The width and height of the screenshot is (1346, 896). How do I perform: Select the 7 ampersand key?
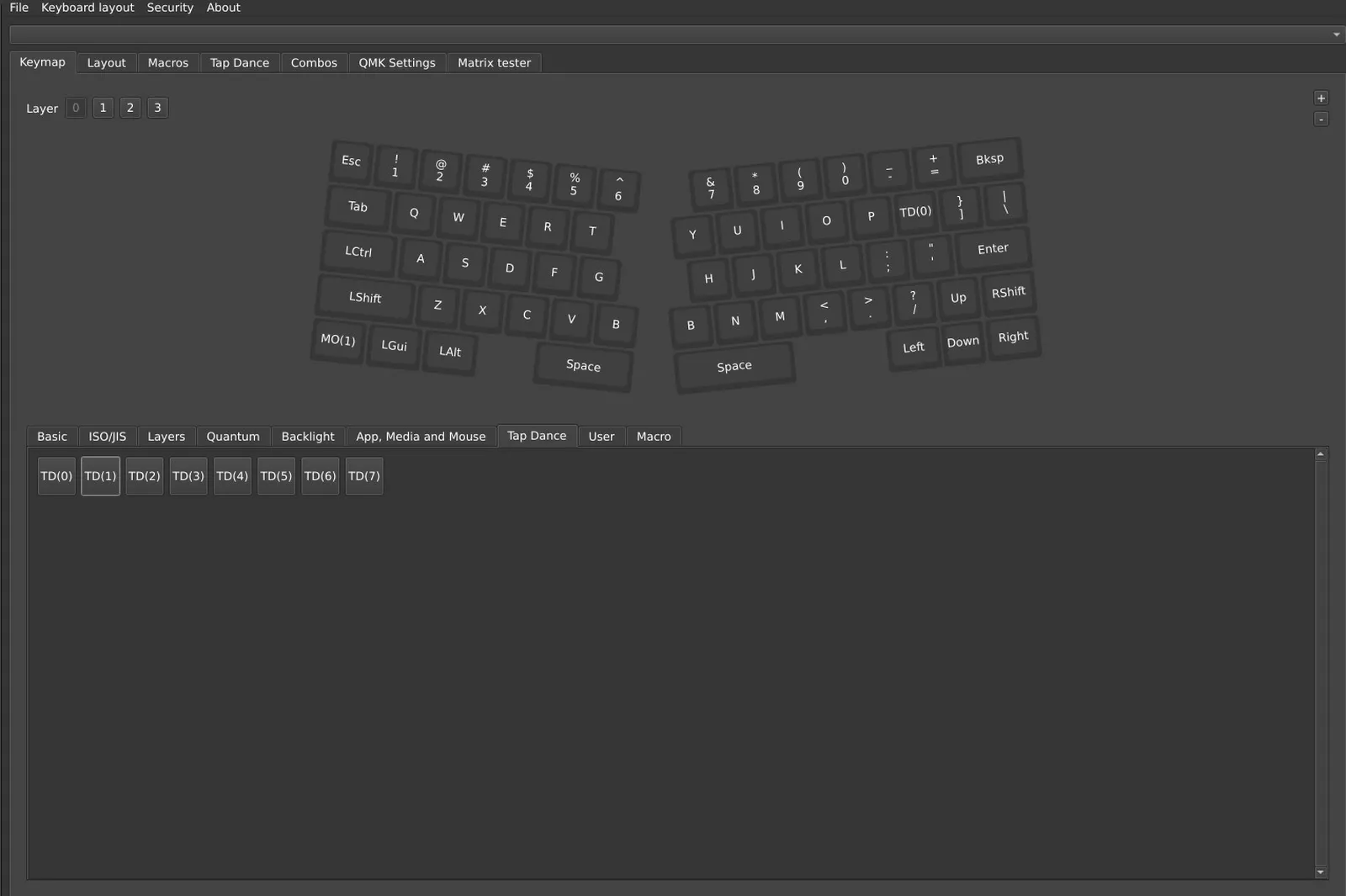pyautogui.click(x=711, y=188)
